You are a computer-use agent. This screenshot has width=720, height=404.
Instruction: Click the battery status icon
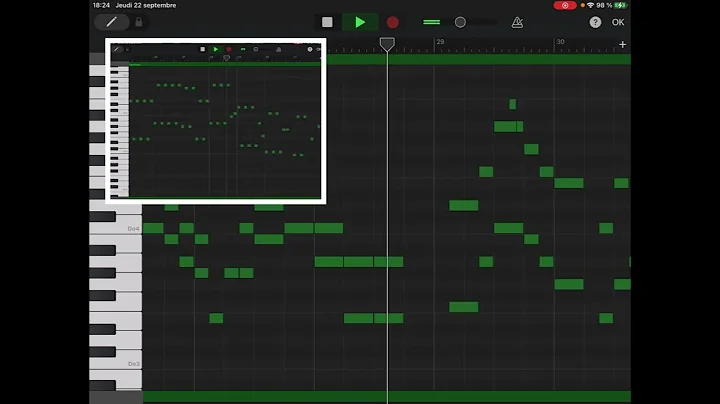tap(620, 5)
